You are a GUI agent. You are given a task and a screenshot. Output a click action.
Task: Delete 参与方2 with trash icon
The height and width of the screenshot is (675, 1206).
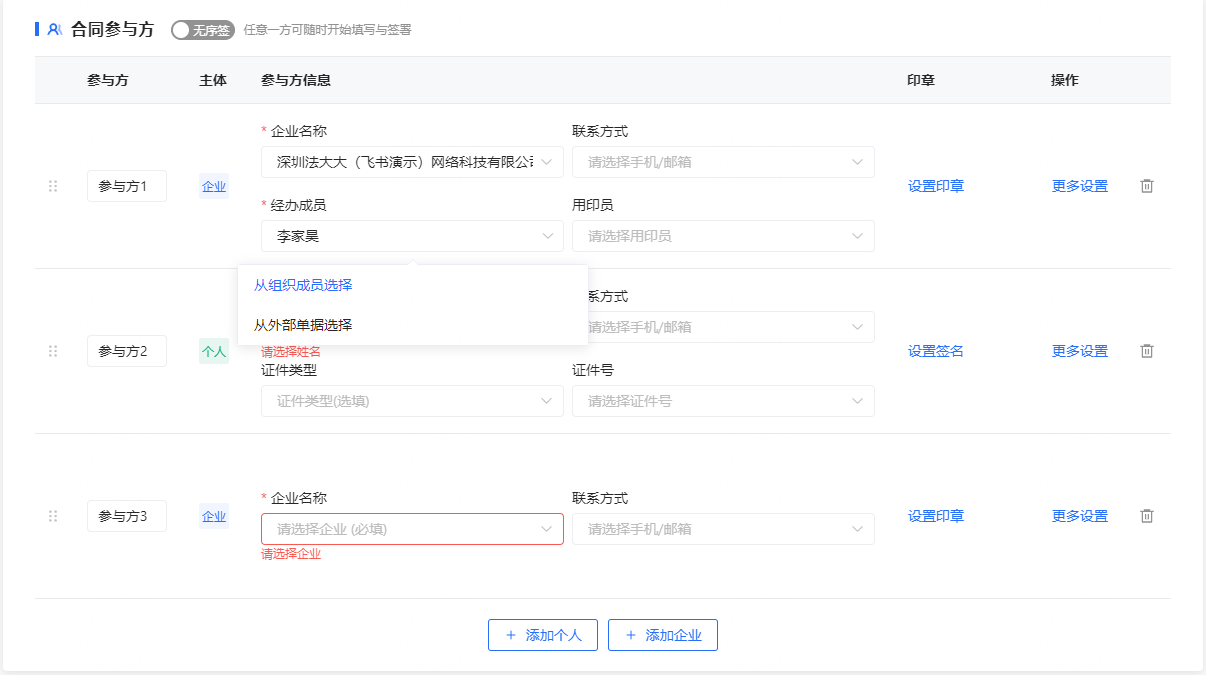point(1147,351)
